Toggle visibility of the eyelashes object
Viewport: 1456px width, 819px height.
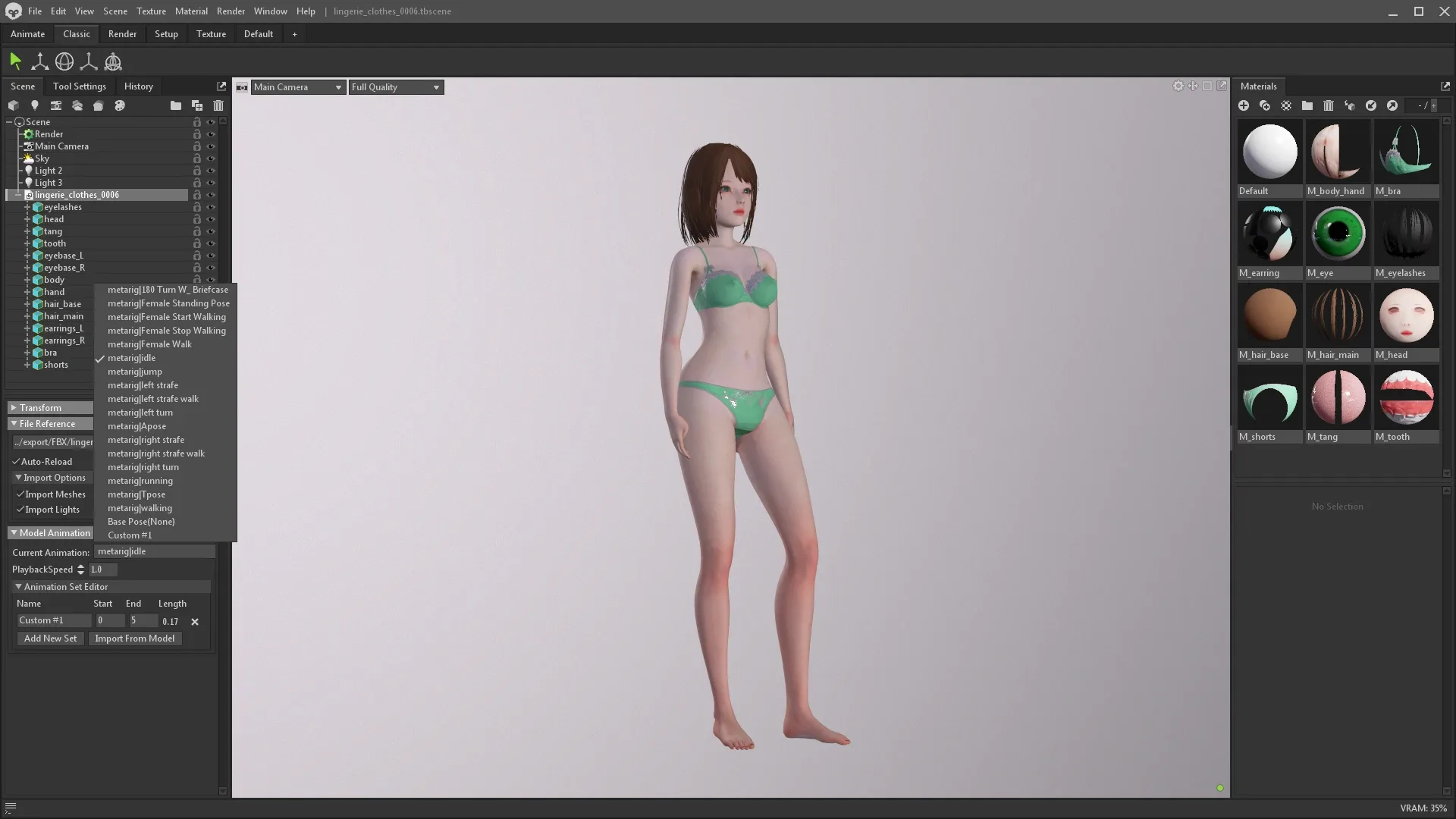pyautogui.click(x=211, y=207)
